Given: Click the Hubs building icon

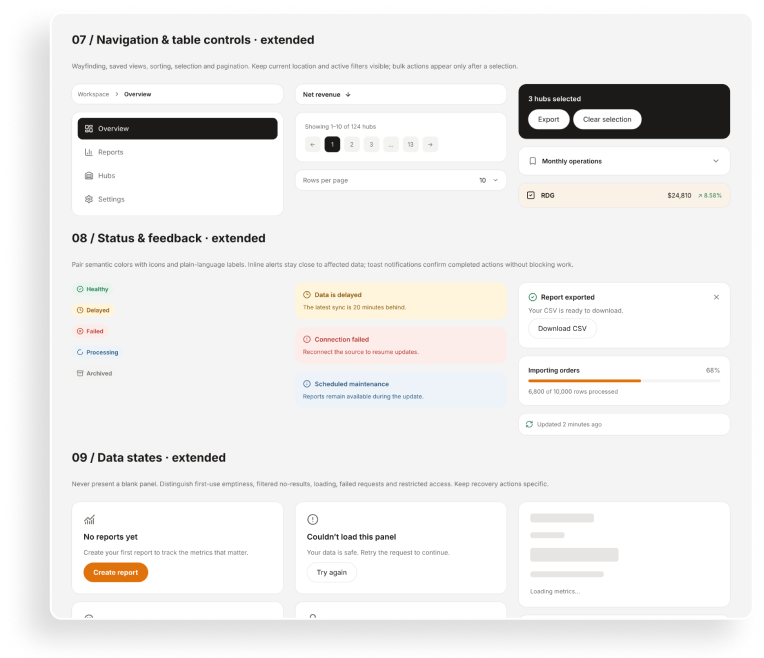Looking at the screenshot, I should point(89,175).
